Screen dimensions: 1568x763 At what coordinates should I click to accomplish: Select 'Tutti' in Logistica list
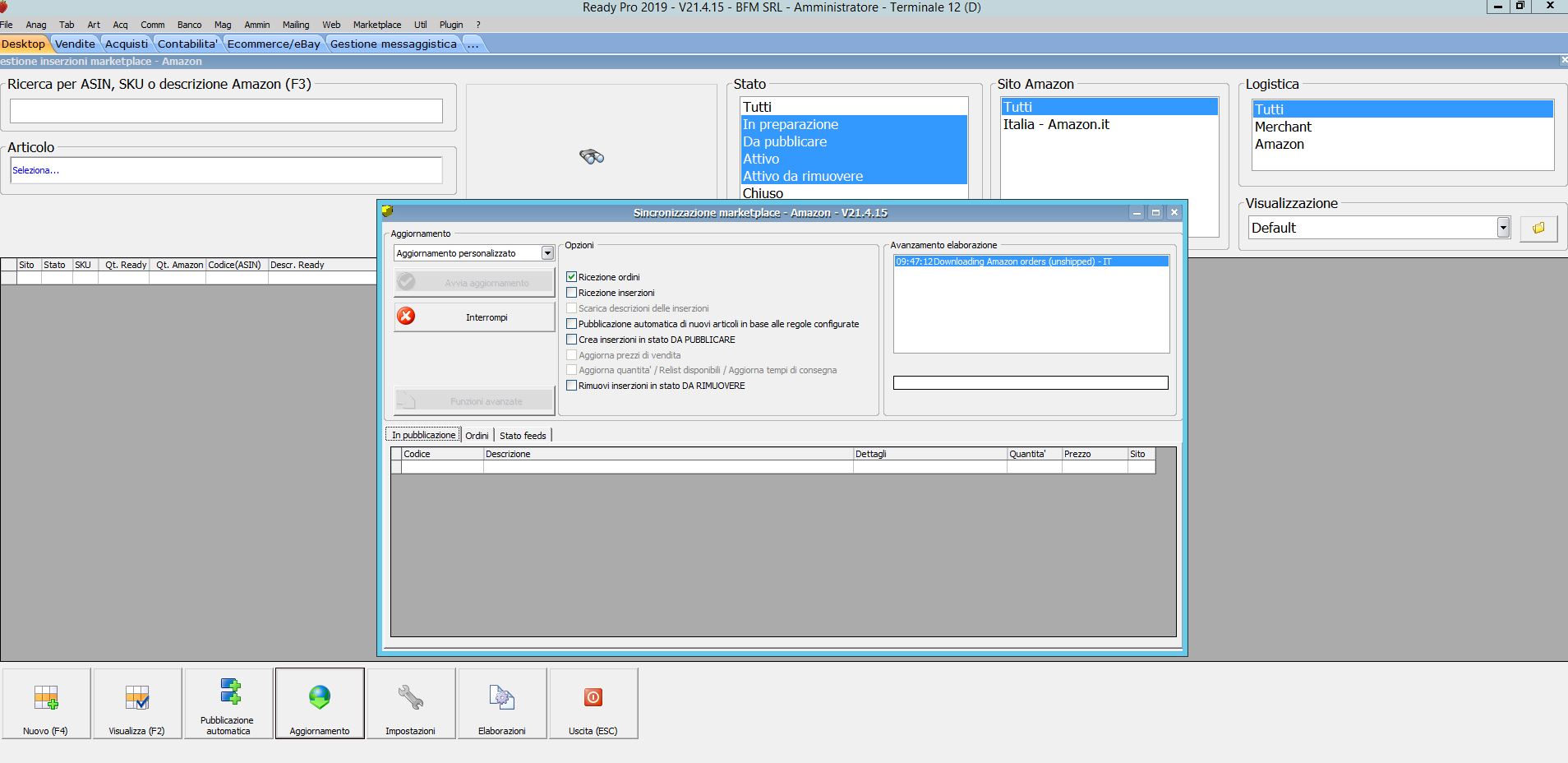(1402, 109)
